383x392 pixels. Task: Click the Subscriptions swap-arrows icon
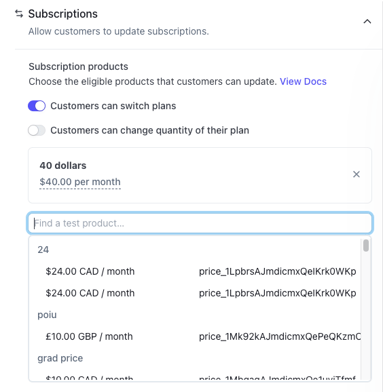[19, 14]
